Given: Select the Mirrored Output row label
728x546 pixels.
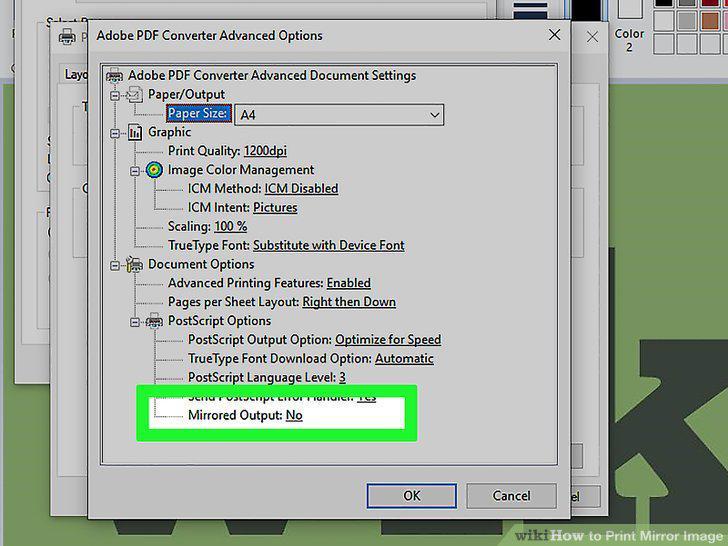Looking at the screenshot, I should click(235, 415).
